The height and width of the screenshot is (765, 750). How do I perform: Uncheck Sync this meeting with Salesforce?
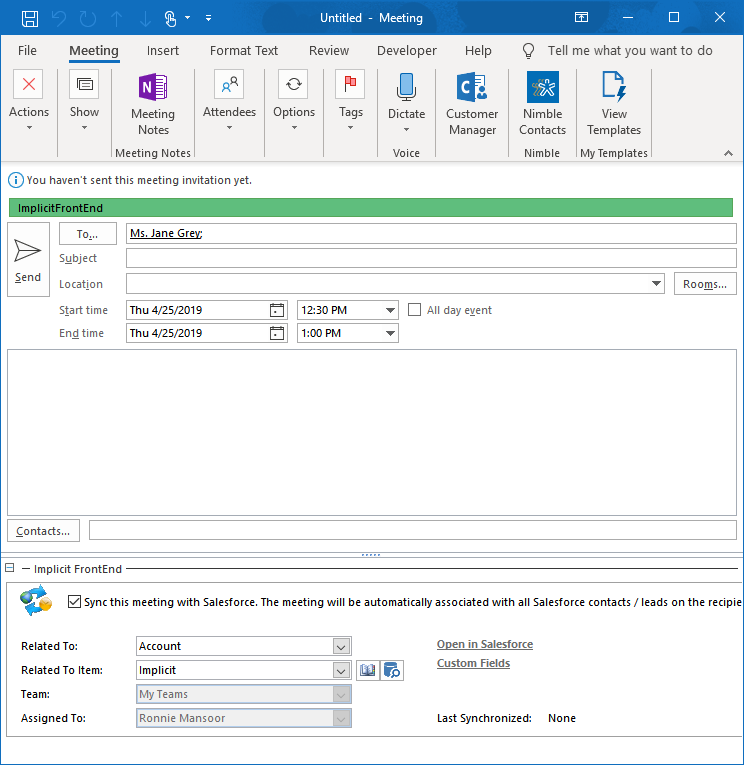click(x=75, y=602)
